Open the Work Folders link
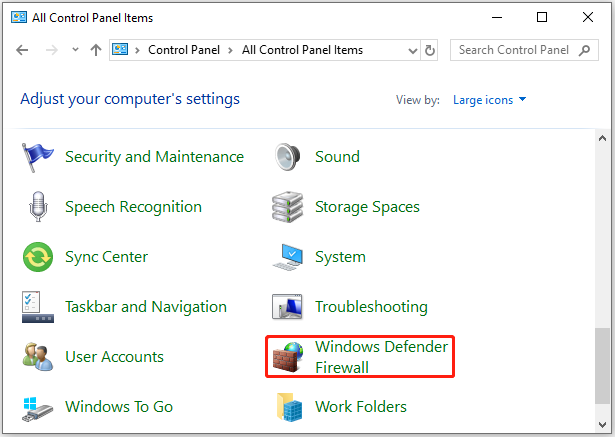This screenshot has width=615, height=437. tap(361, 407)
